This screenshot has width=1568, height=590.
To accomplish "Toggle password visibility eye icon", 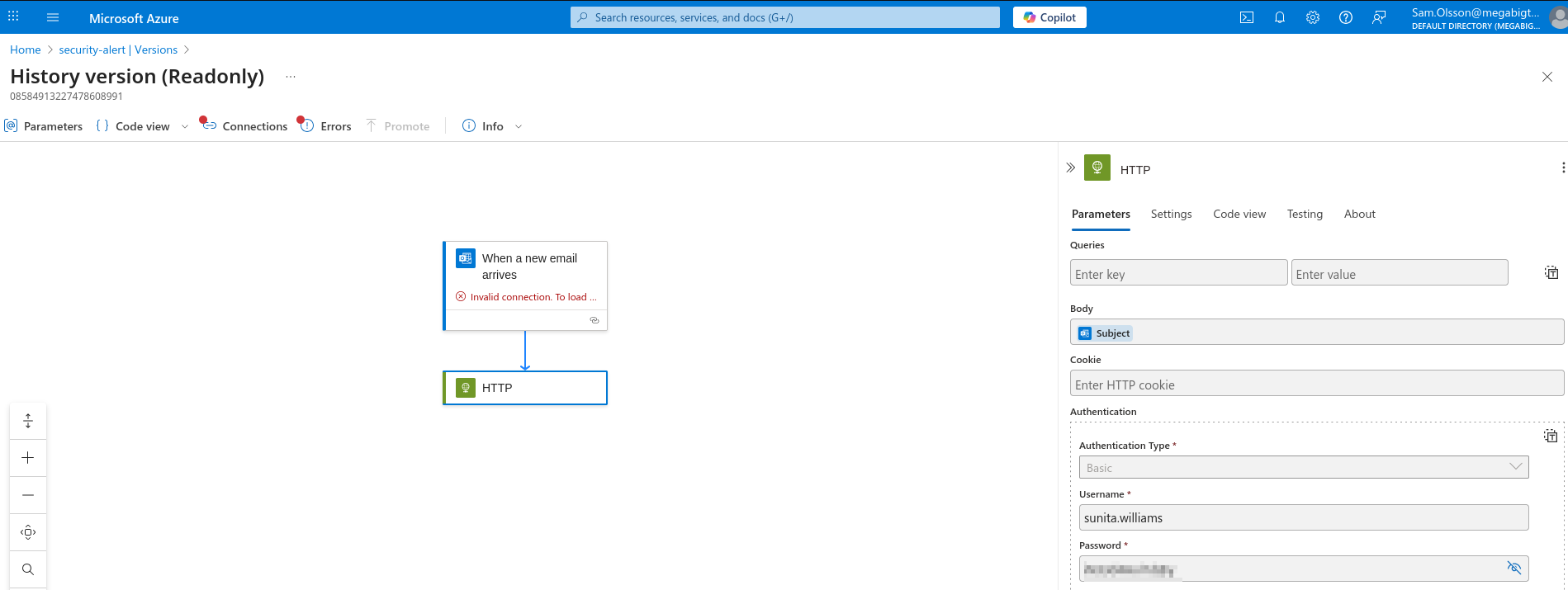I will click(1514, 568).
